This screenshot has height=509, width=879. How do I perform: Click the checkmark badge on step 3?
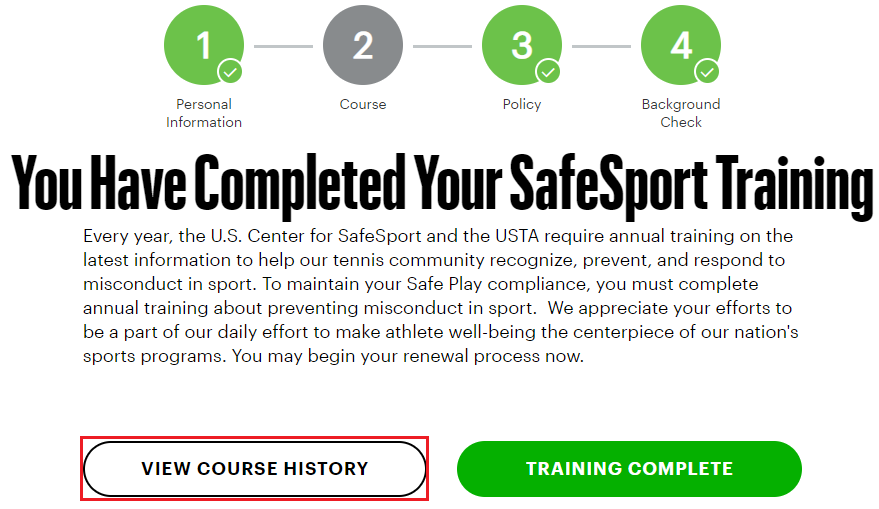(548, 72)
